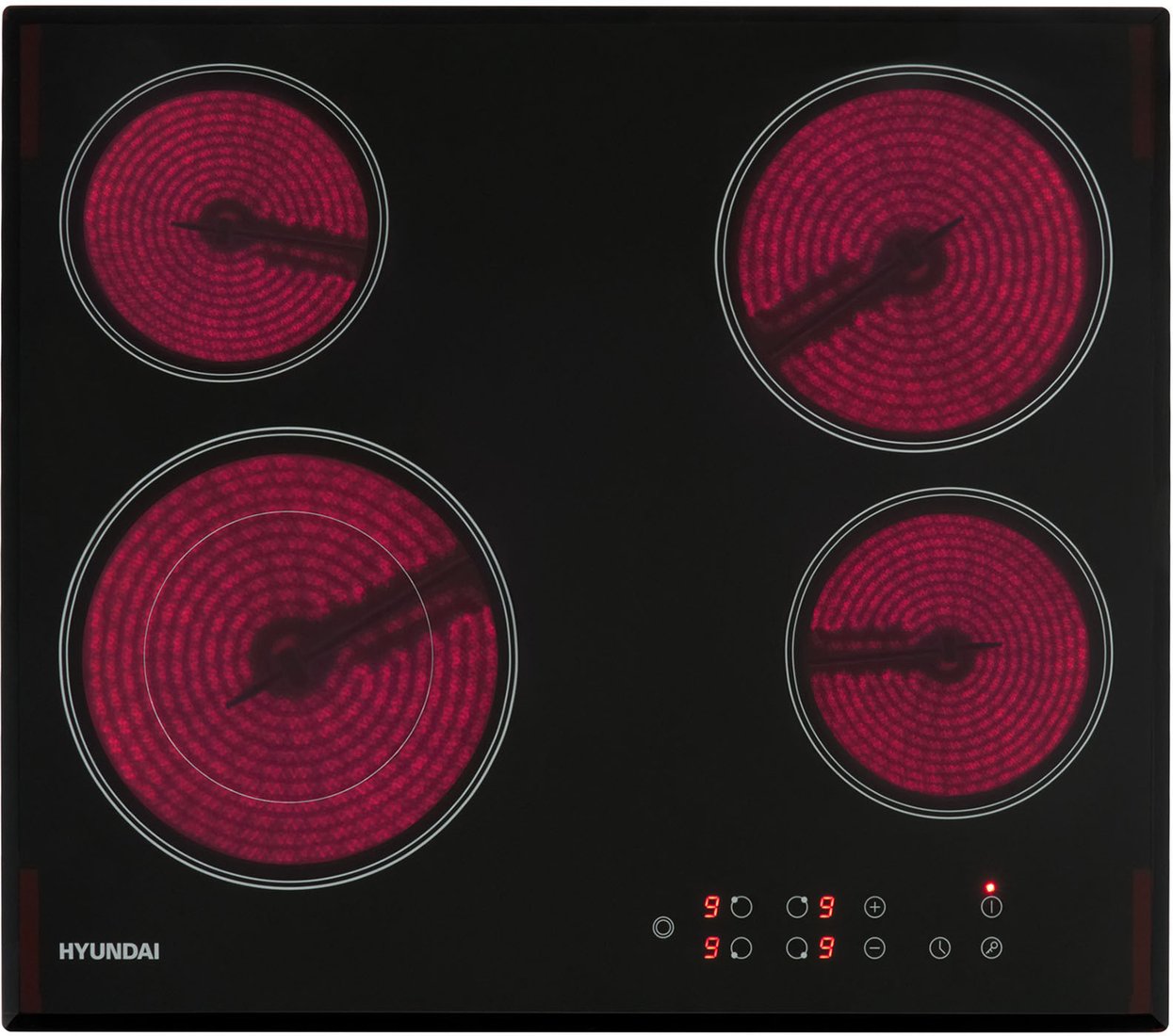1173x1036 pixels.
Task: Click the small bottom-right heating zone
Action: 949,649
